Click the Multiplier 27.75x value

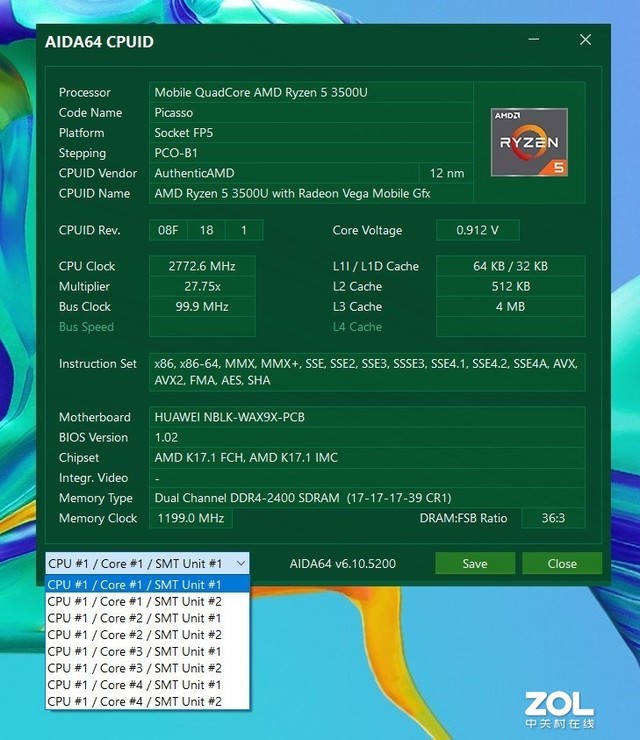pyautogui.click(x=202, y=286)
